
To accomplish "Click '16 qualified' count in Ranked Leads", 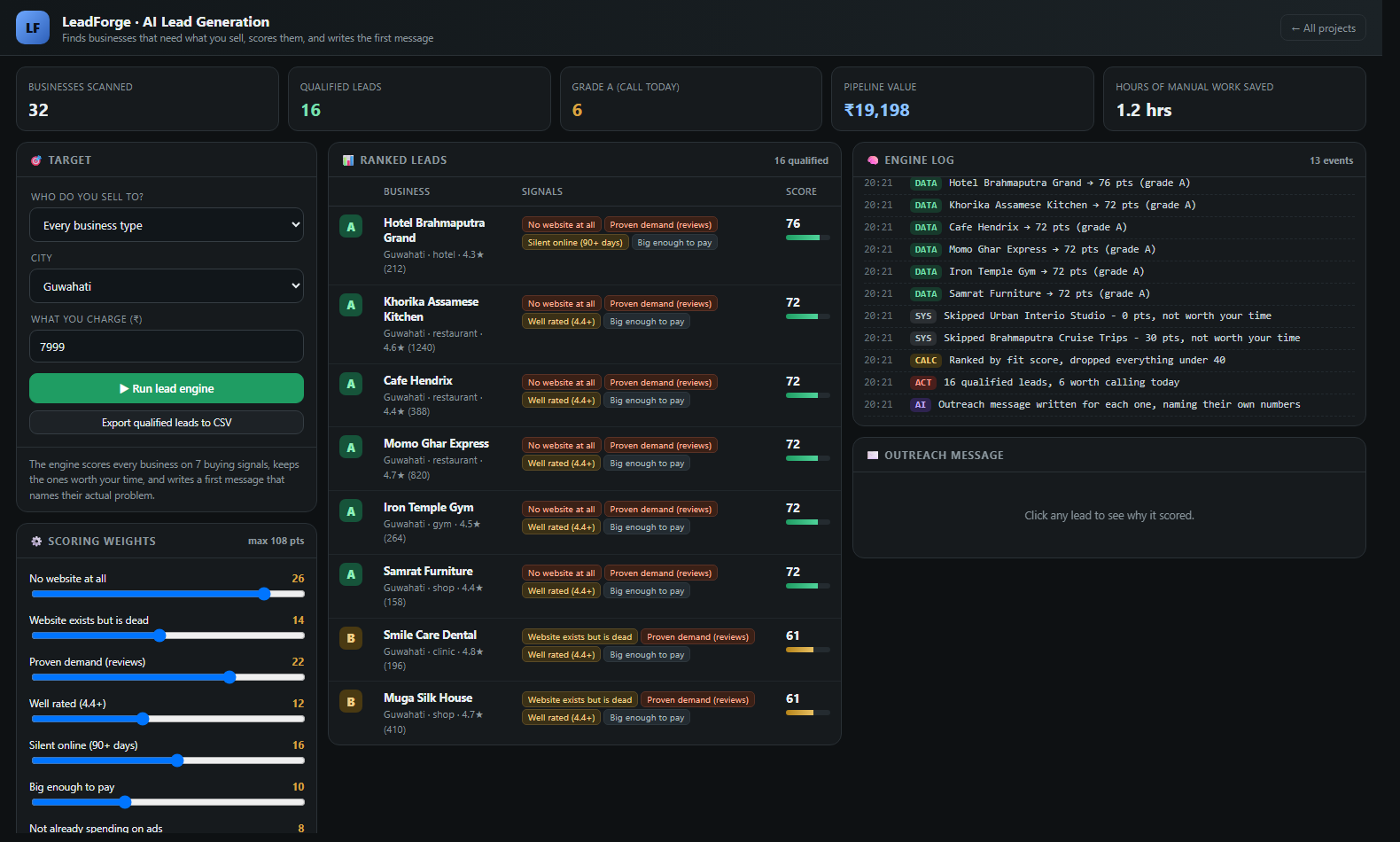I will 801,160.
